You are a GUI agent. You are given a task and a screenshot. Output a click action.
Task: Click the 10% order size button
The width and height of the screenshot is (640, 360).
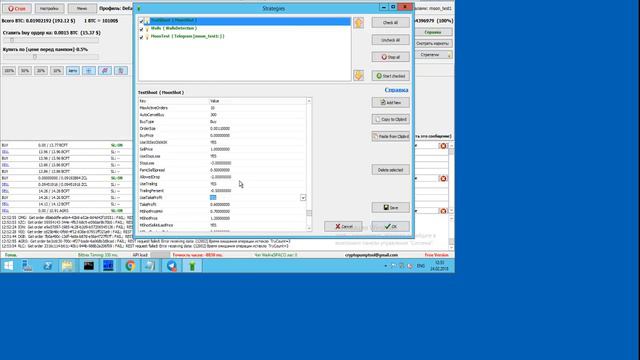[x=57, y=71]
